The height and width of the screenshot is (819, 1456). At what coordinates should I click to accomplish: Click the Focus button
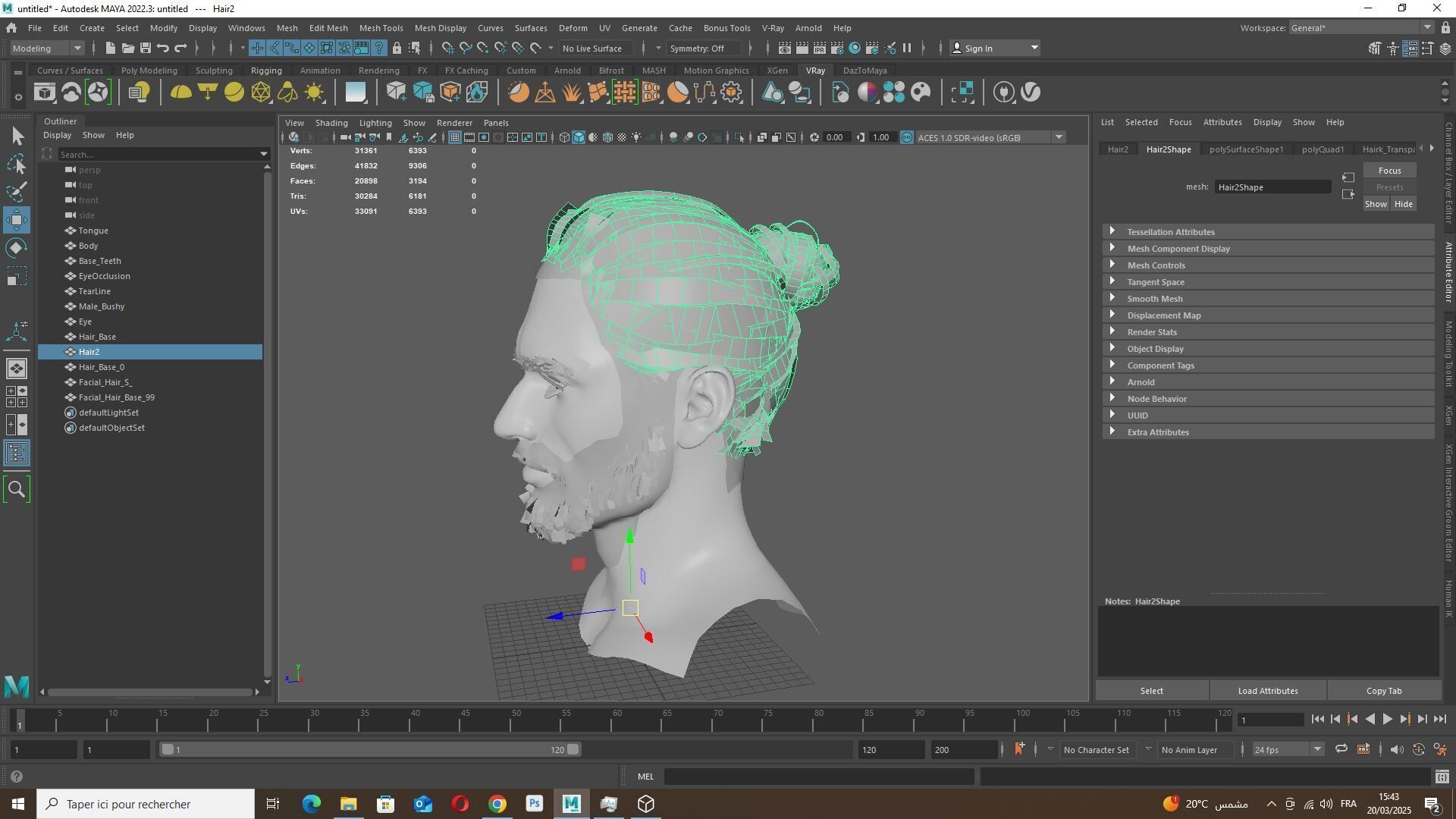click(1389, 171)
